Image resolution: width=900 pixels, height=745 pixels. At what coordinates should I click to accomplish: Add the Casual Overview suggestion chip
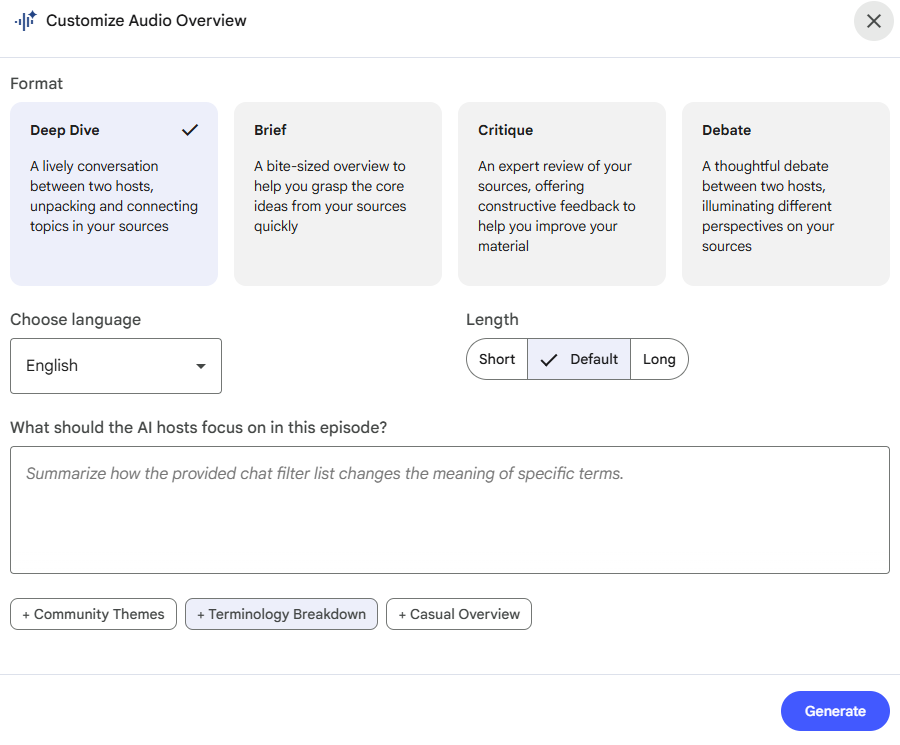coord(459,614)
